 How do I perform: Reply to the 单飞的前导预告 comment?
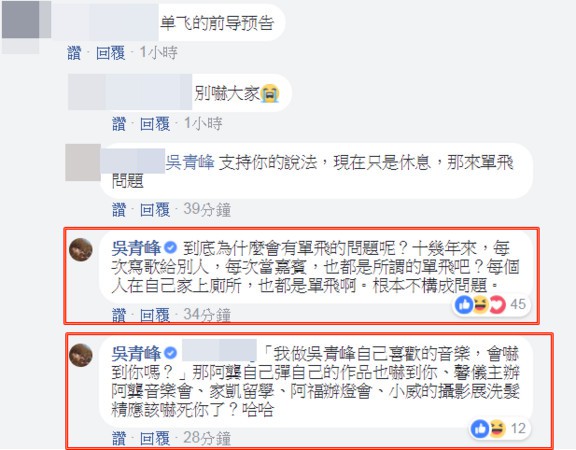pos(111,53)
